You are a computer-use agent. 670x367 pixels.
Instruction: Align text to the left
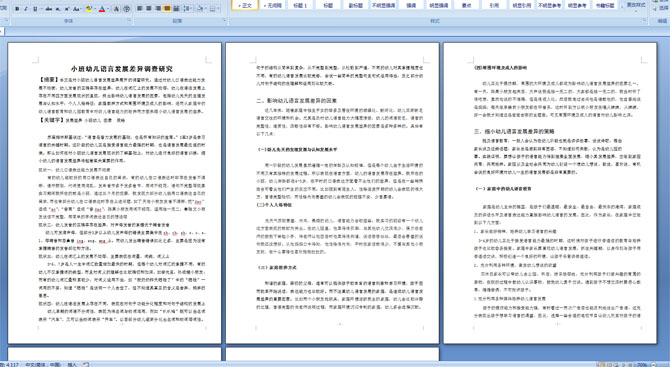tap(140, 9)
